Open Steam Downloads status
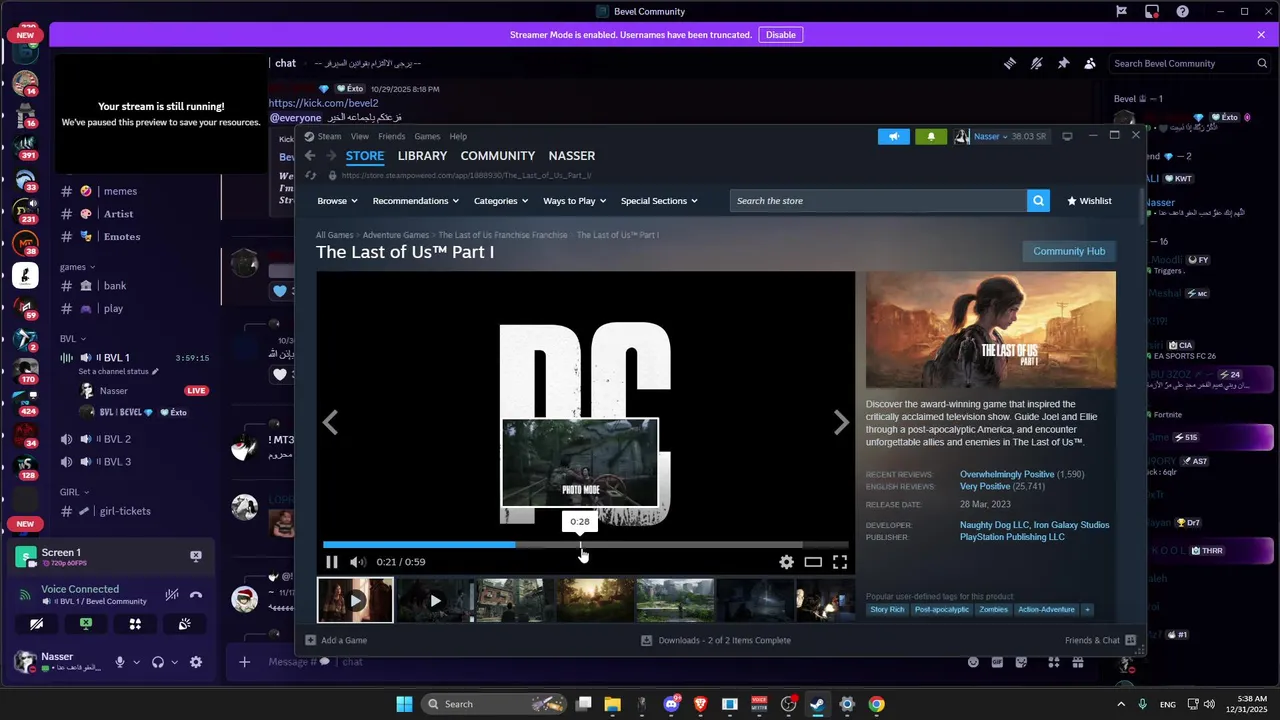Viewport: 1280px width, 720px height. tap(716, 640)
